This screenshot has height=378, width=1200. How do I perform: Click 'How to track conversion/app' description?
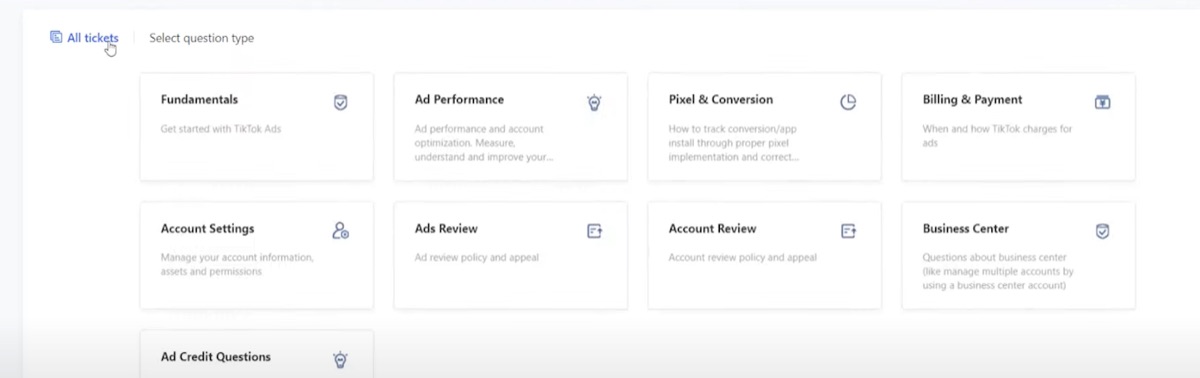click(734, 143)
